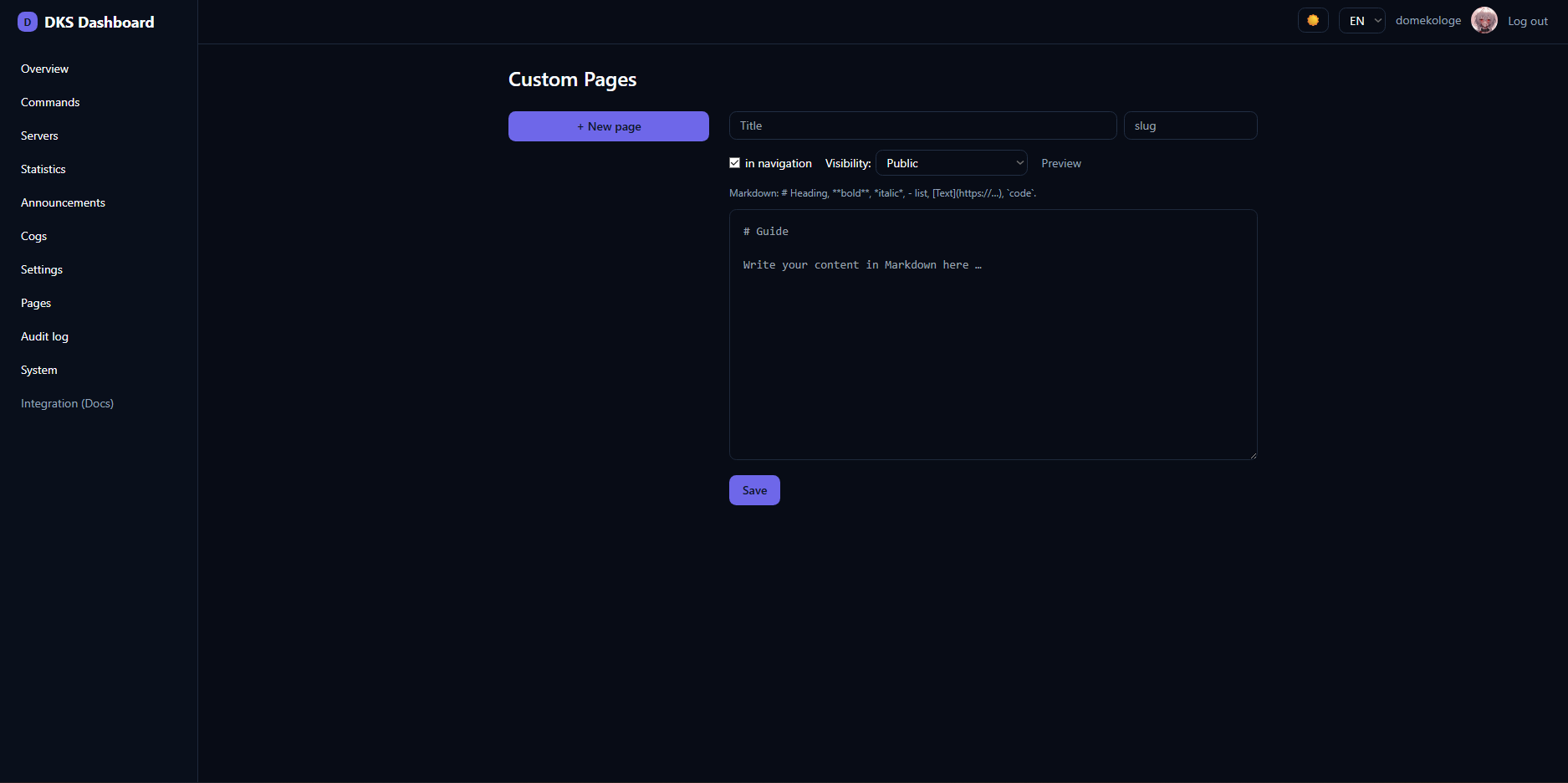Open the Audit log page
This screenshot has height=783, width=1568.
pyautogui.click(x=44, y=336)
